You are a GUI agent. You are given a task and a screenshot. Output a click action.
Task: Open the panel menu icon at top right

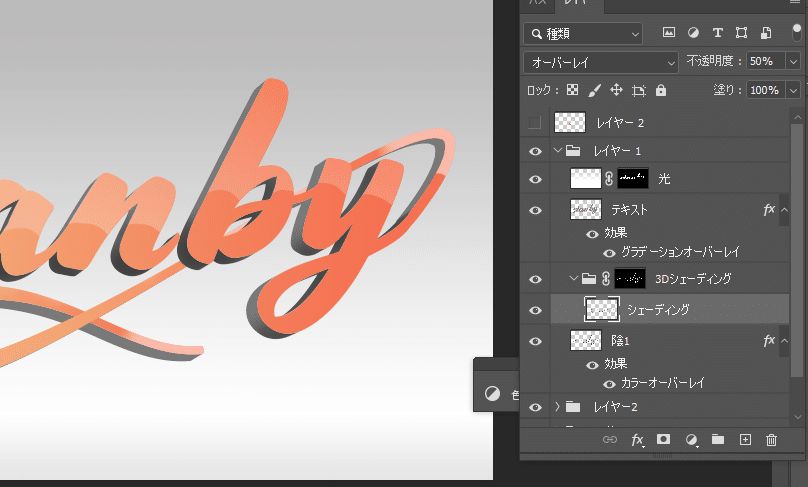coord(795,3)
